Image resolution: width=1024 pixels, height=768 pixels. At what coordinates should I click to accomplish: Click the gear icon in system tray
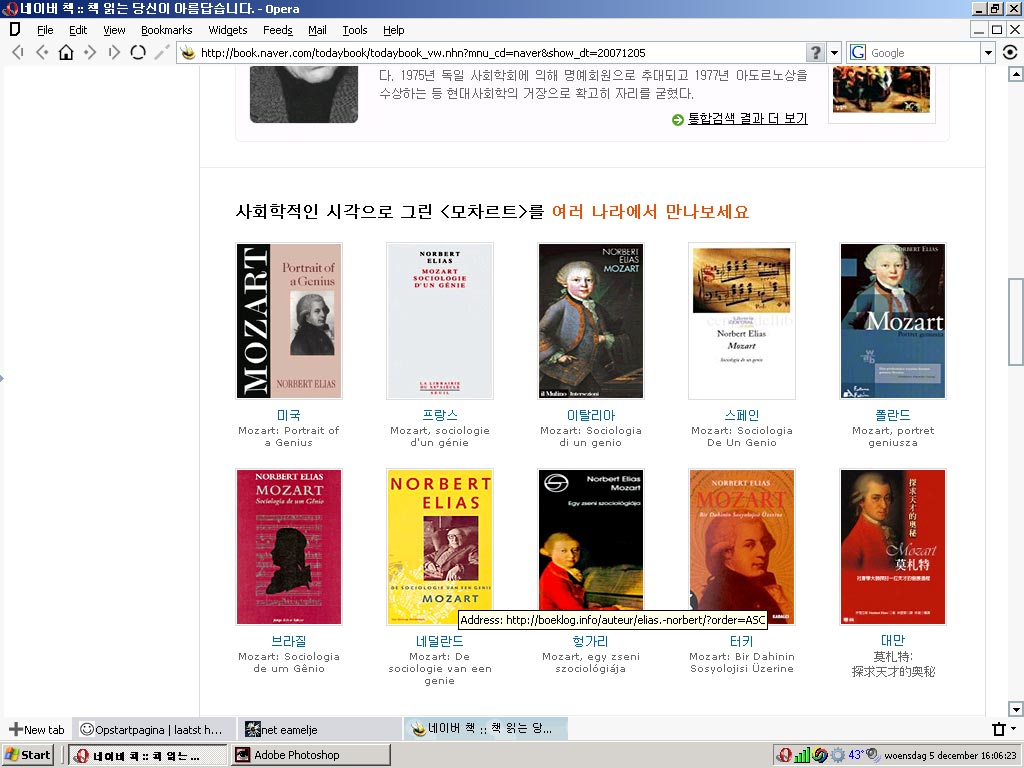pos(838,756)
